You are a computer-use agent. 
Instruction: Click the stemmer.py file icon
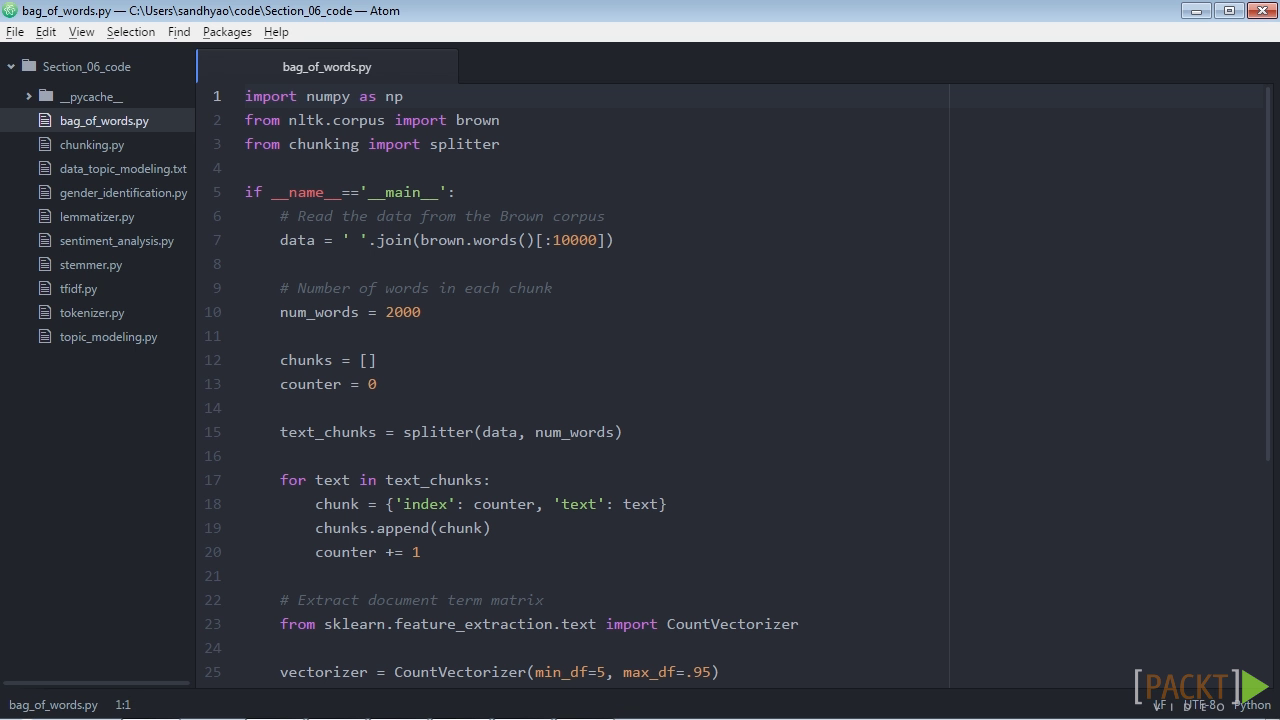45,264
